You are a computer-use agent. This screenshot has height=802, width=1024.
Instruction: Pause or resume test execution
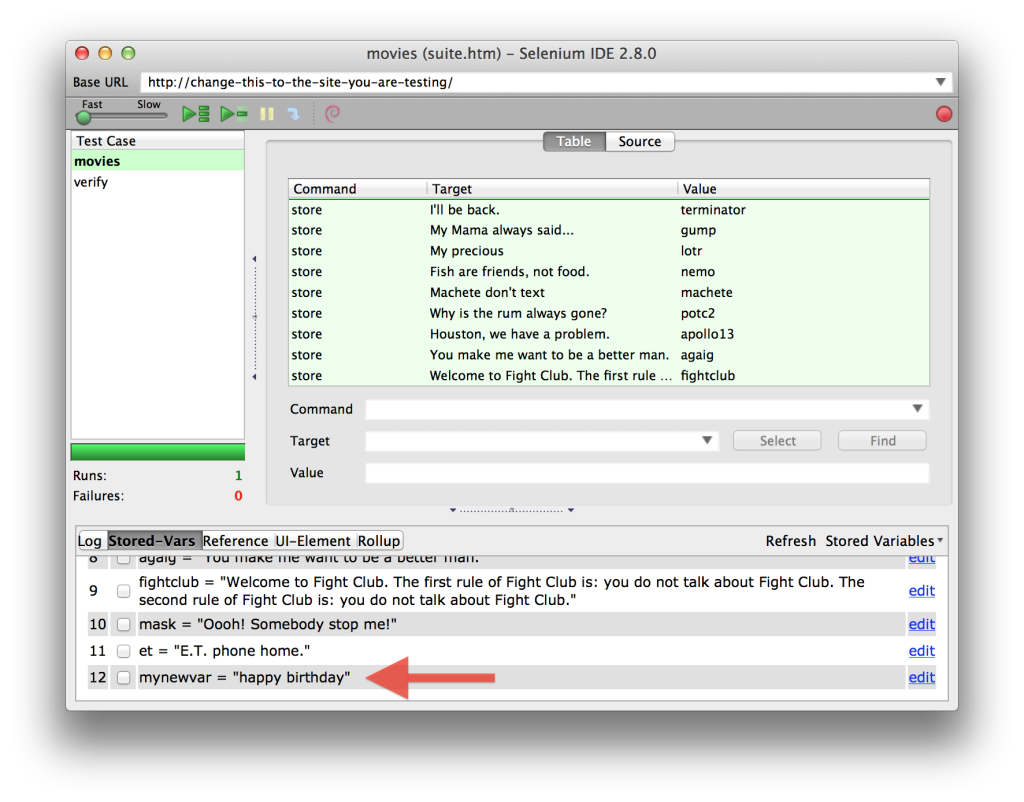[266, 114]
